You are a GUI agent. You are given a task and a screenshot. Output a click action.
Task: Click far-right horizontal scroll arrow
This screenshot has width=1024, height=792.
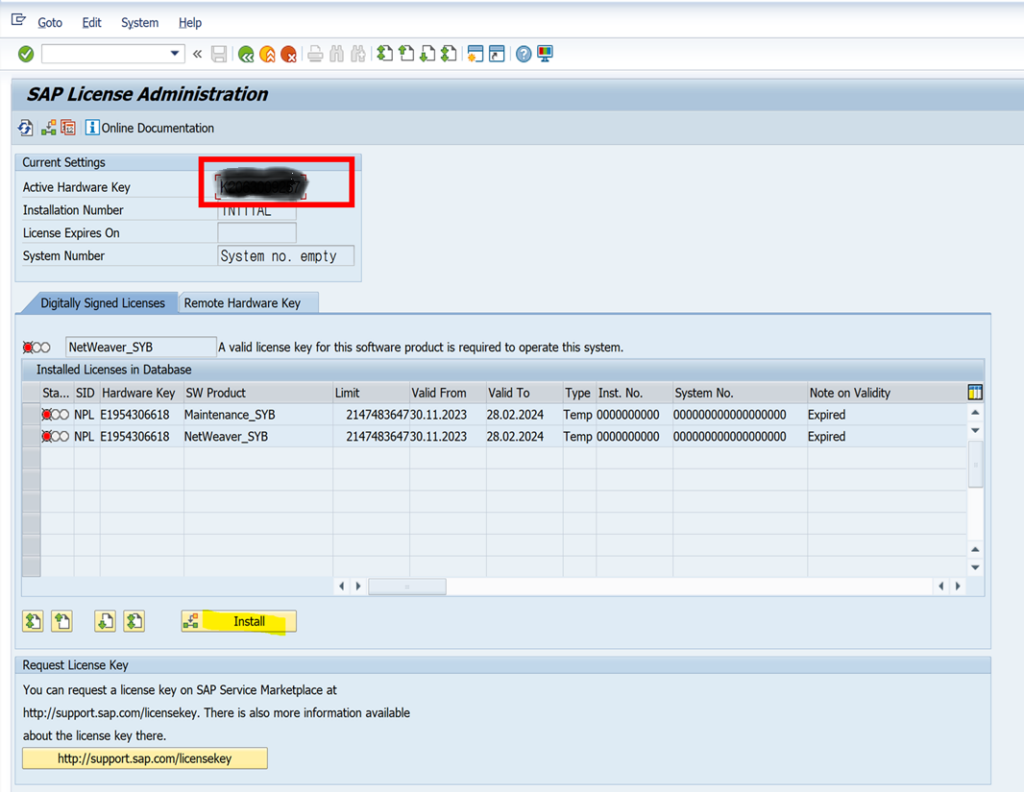point(957,586)
